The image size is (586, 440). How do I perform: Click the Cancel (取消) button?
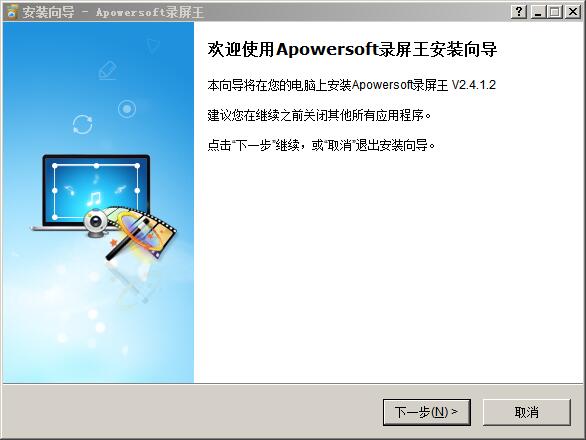pyautogui.click(x=527, y=412)
